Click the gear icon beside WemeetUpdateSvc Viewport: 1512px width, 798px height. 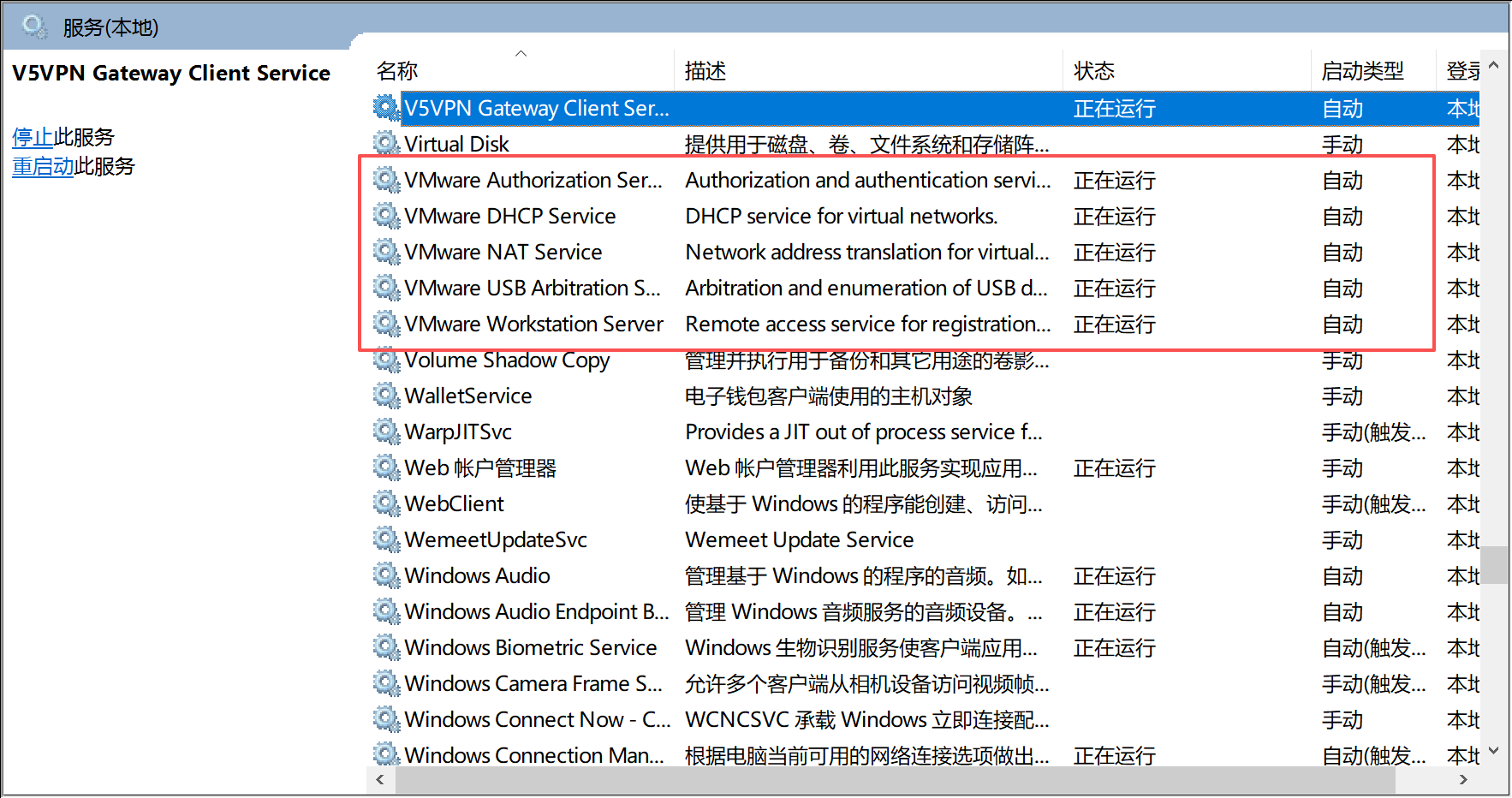[386, 539]
